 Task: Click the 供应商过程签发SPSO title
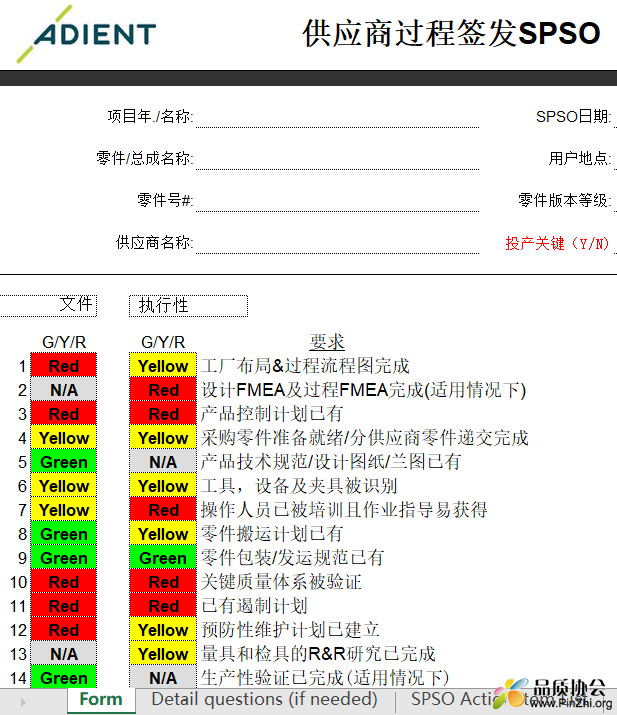click(x=451, y=34)
